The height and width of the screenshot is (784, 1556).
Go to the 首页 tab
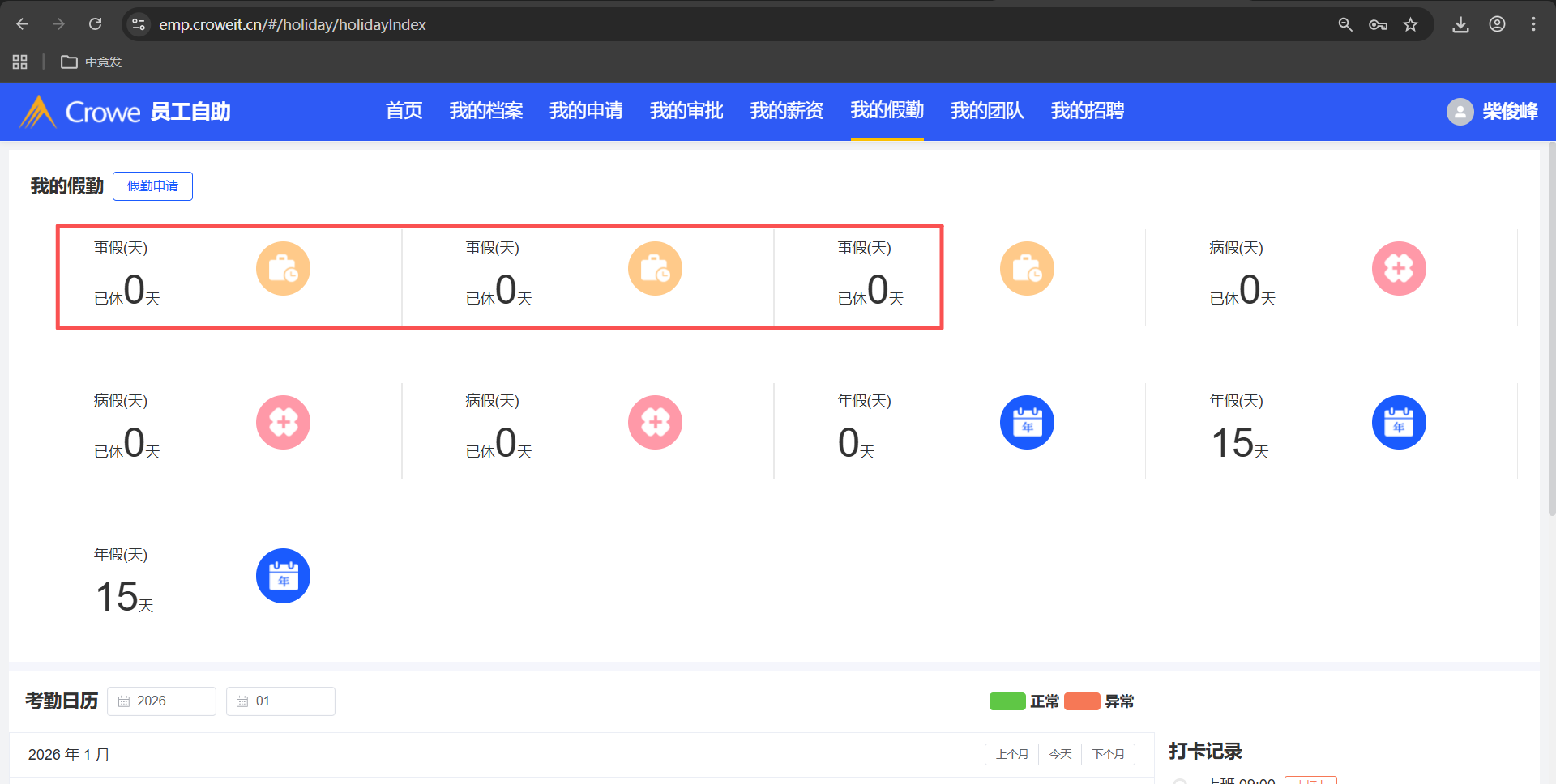[x=404, y=110]
